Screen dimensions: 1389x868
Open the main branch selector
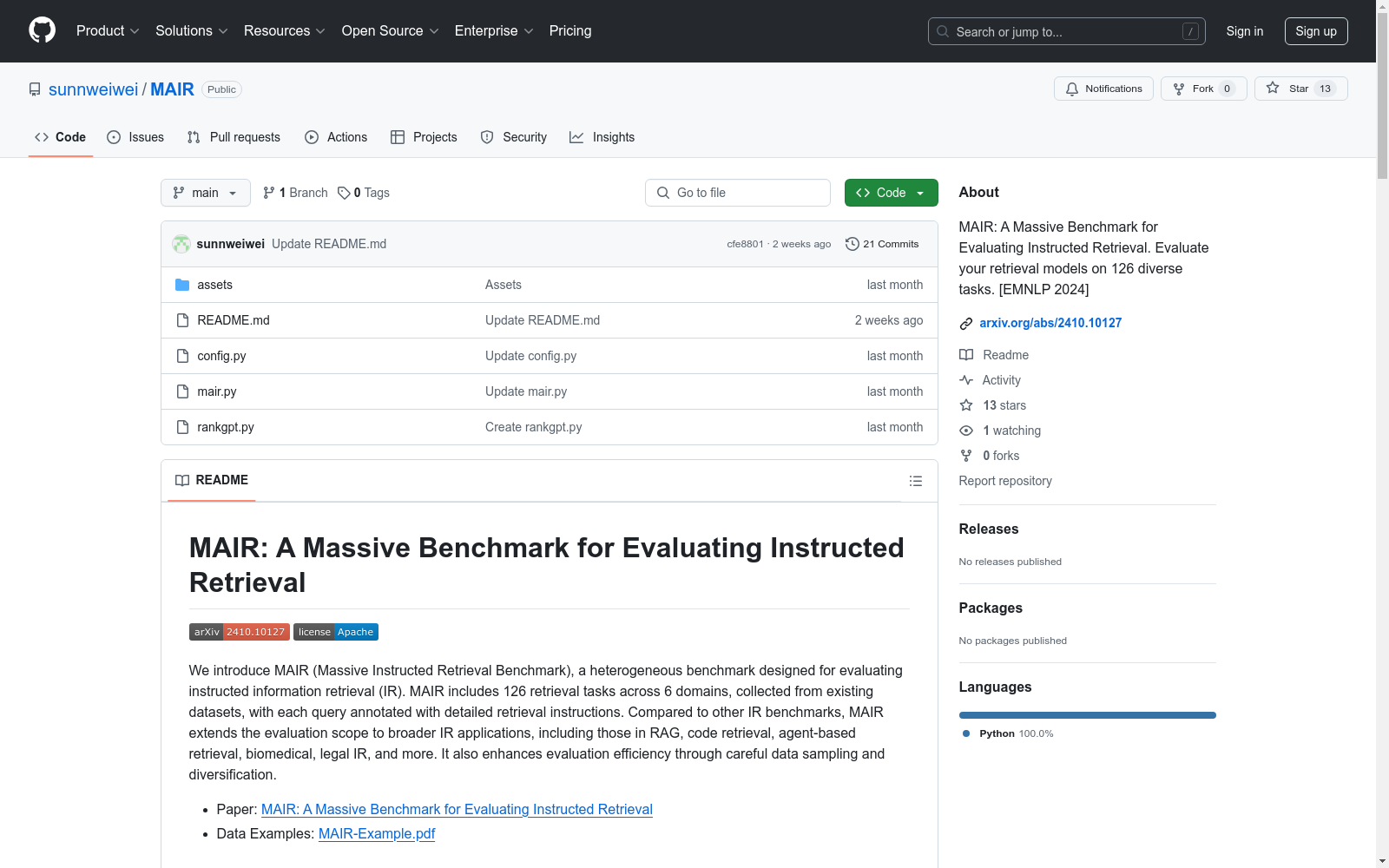pos(206,193)
